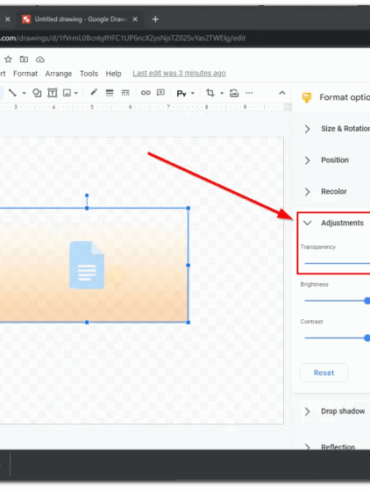Star the drawing with the star icon
370x490 pixels.
pyautogui.click(x=8, y=59)
